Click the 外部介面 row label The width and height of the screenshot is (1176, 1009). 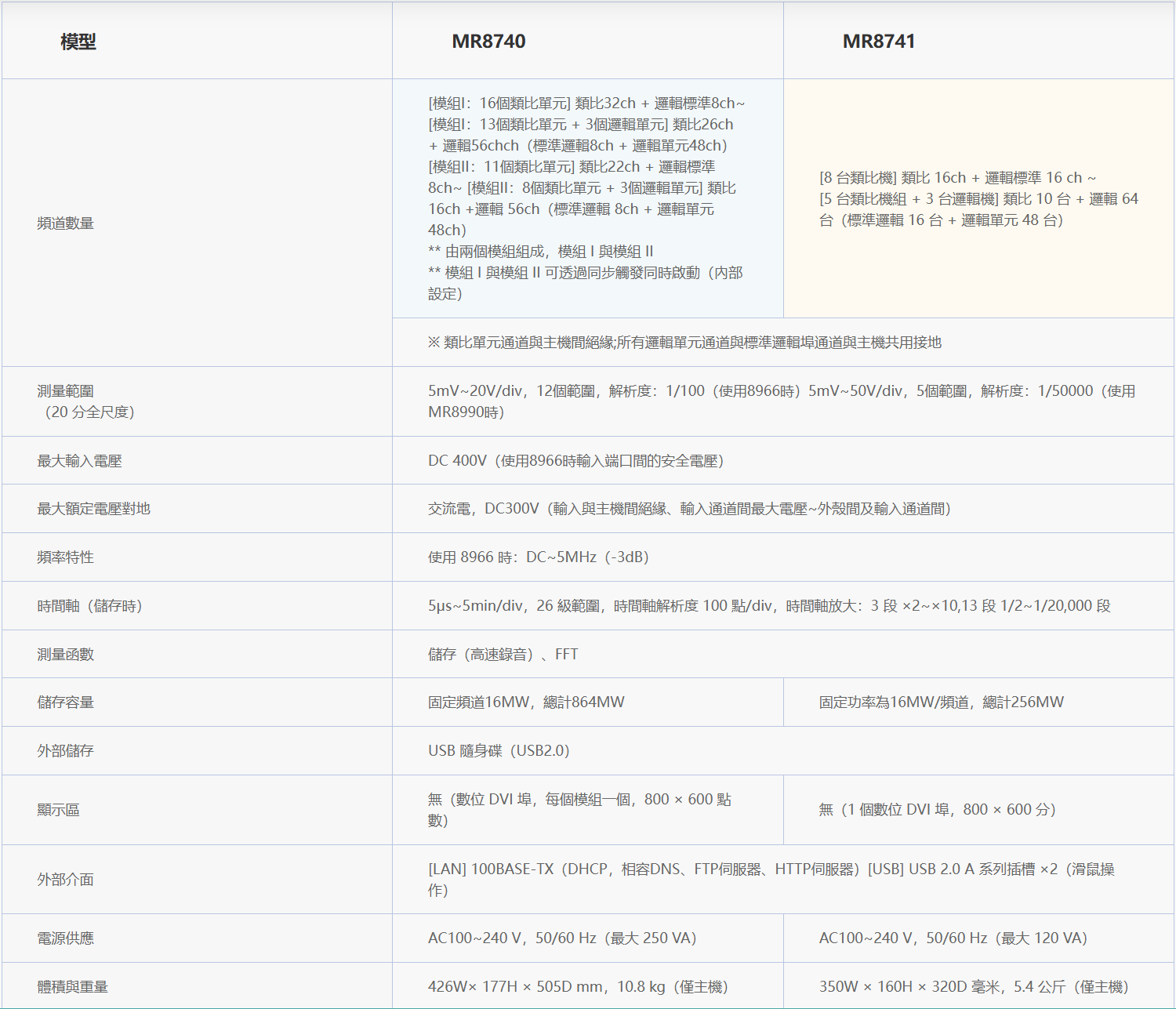coord(66,880)
